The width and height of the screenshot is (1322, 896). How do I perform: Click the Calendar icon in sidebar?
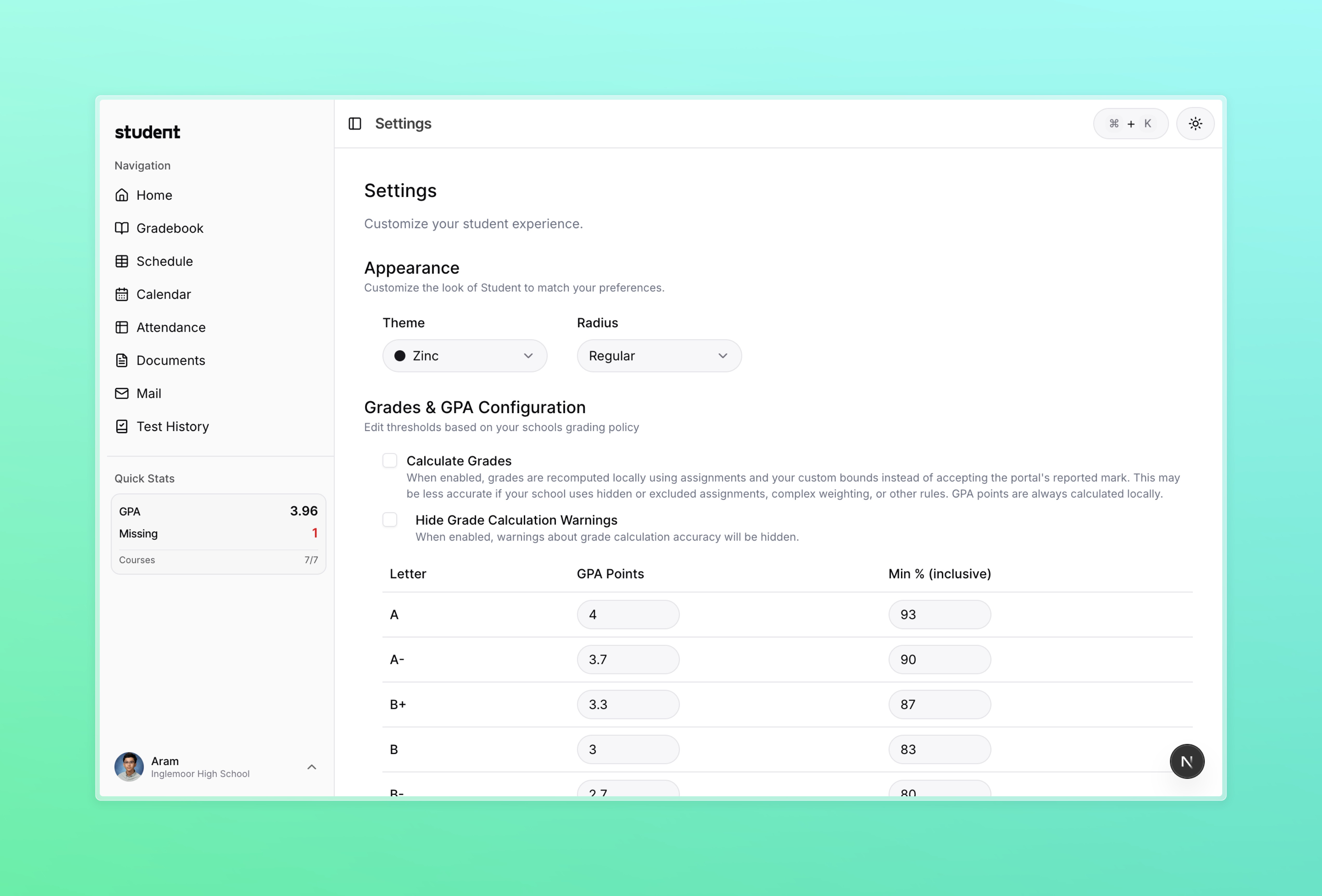tap(122, 295)
